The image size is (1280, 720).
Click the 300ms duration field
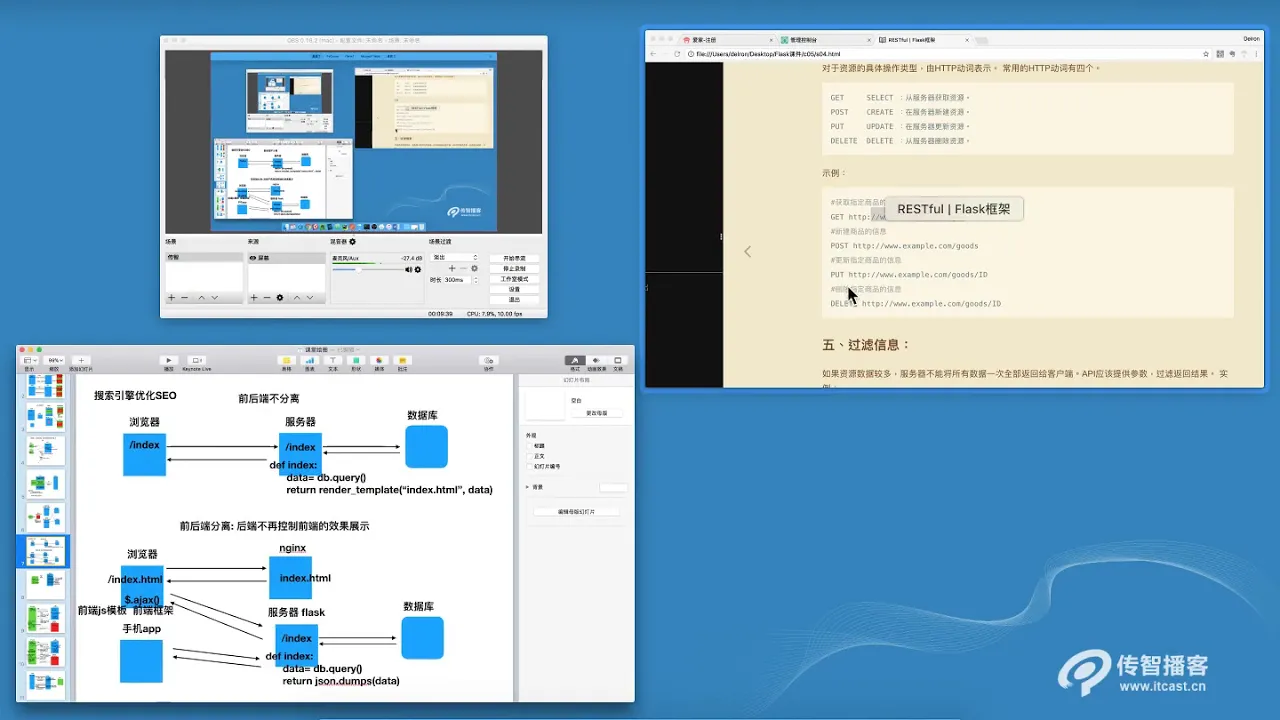[x=457, y=280]
